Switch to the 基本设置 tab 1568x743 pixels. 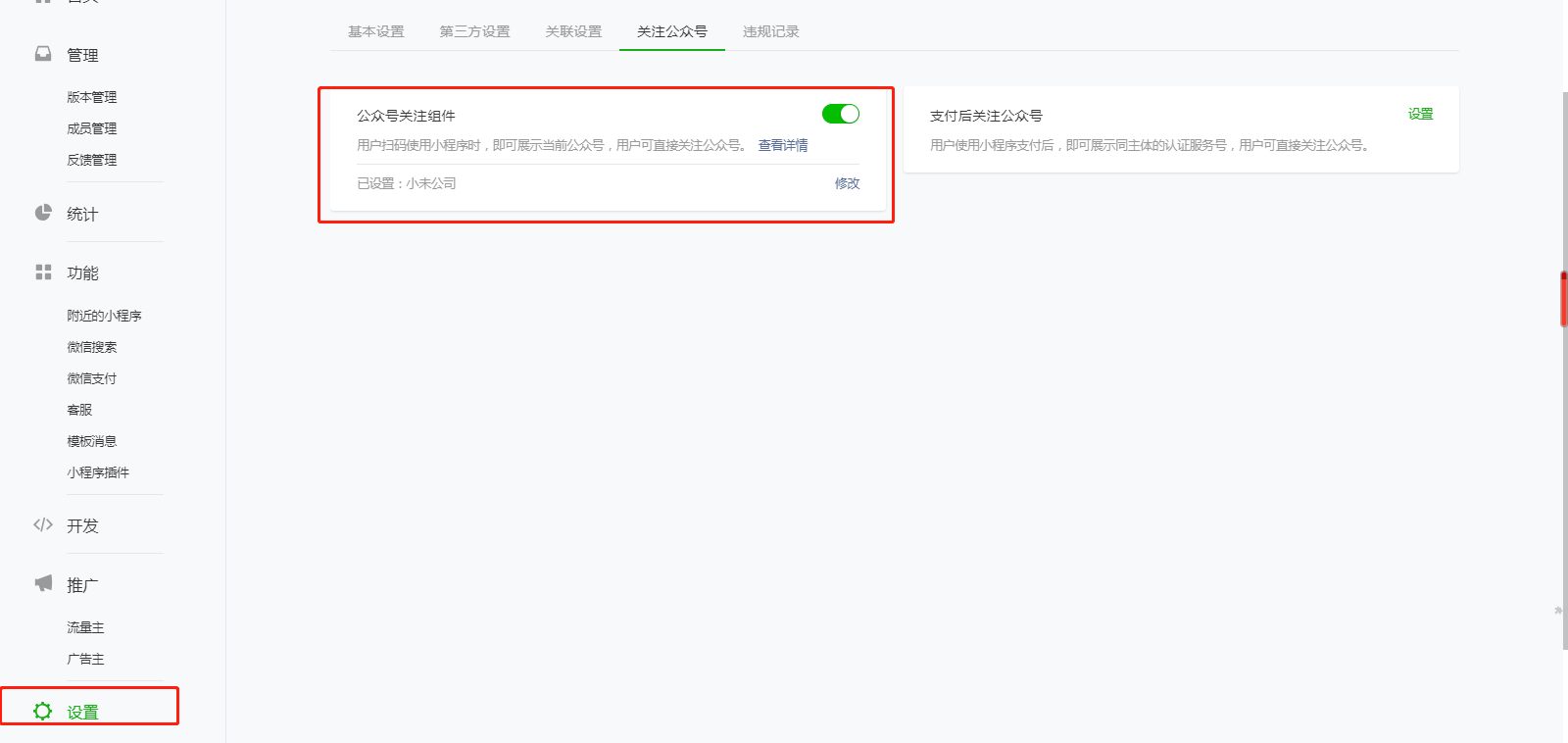(x=376, y=31)
